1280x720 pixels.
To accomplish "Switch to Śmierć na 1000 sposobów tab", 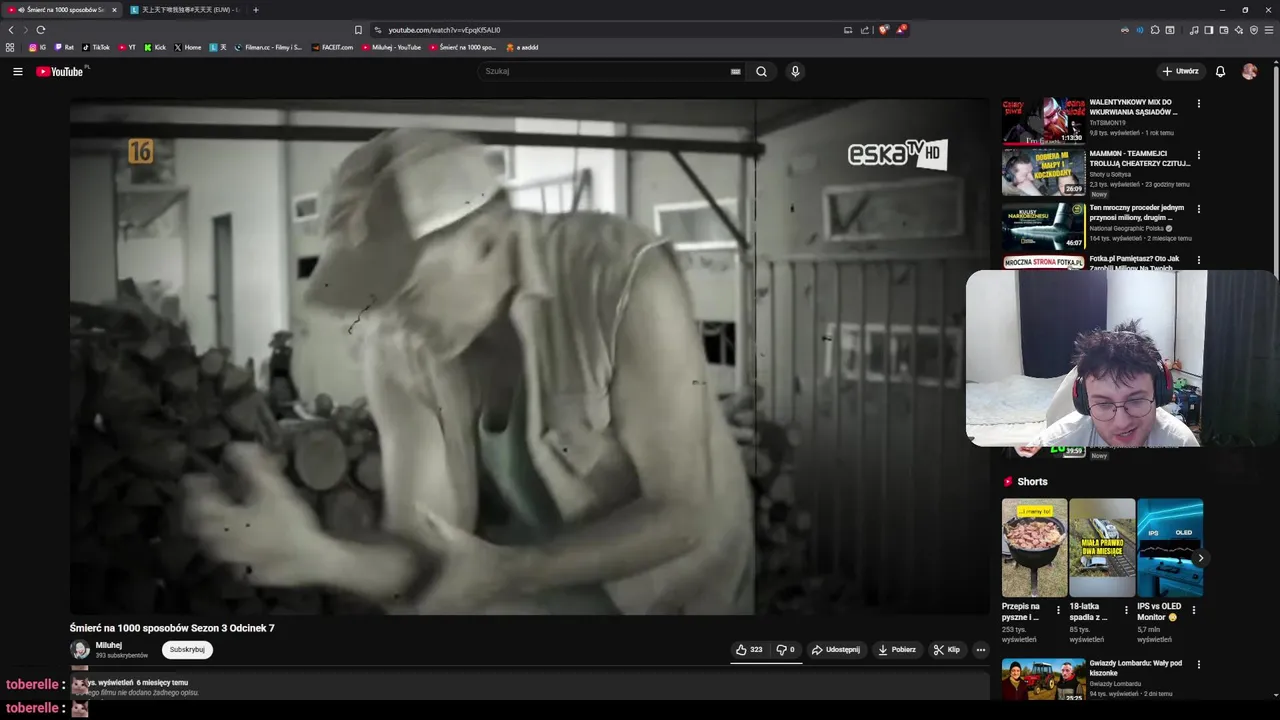I will coord(62,10).
